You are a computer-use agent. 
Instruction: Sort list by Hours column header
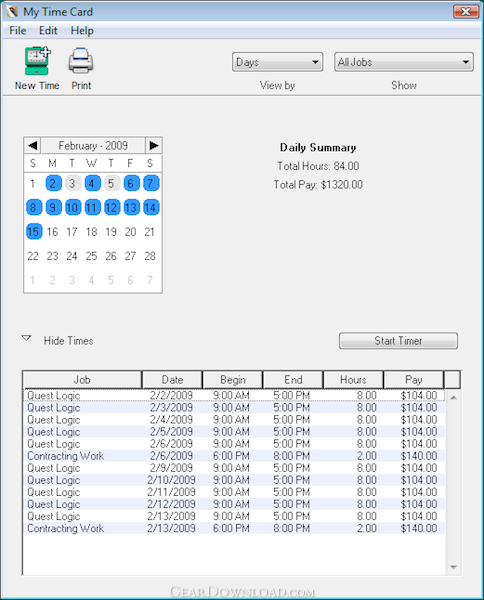click(x=353, y=380)
